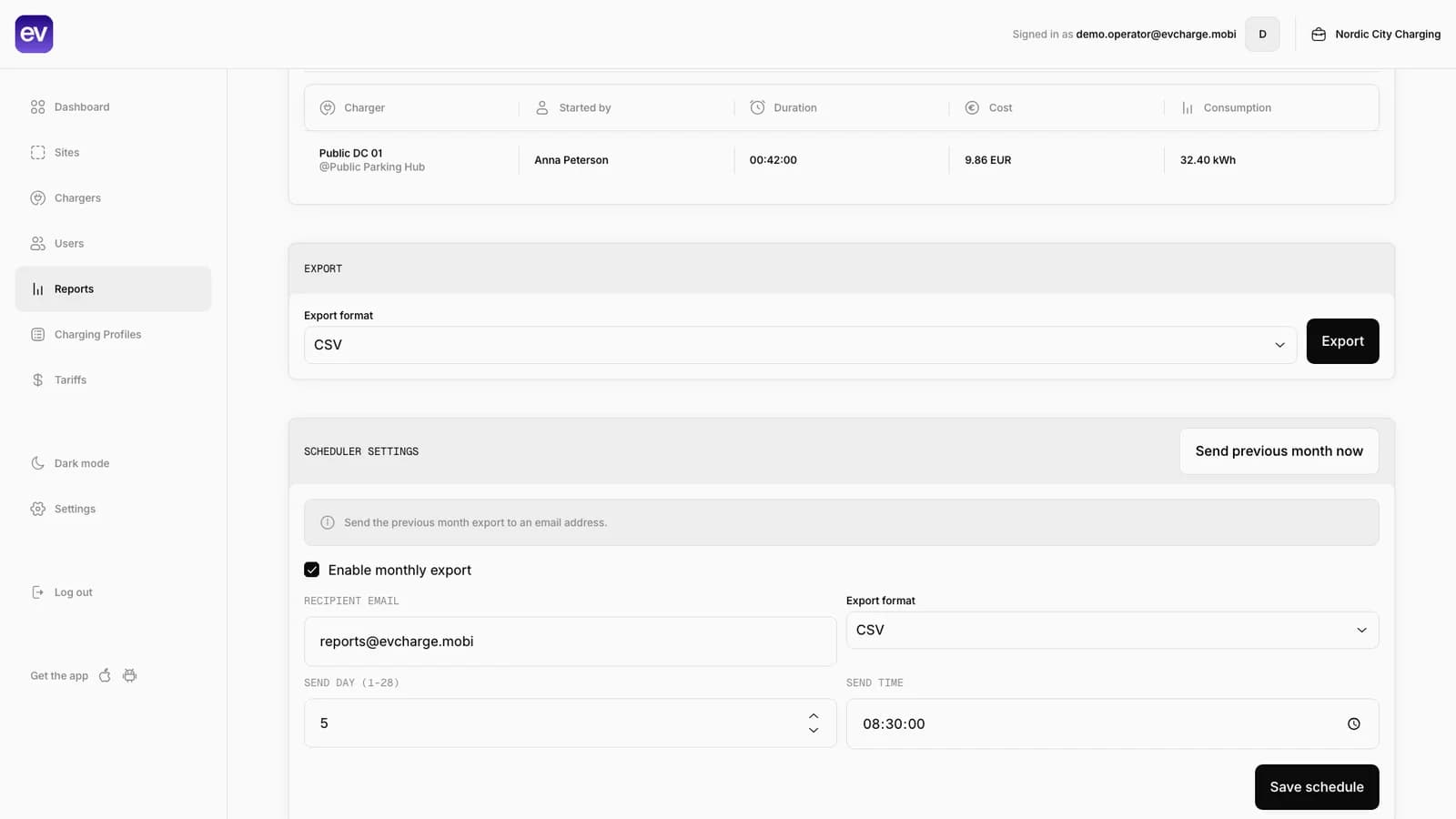Viewport: 1456px width, 819px height.
Task: Open scheduler Export format dropdown
Action: [1112, 630]
